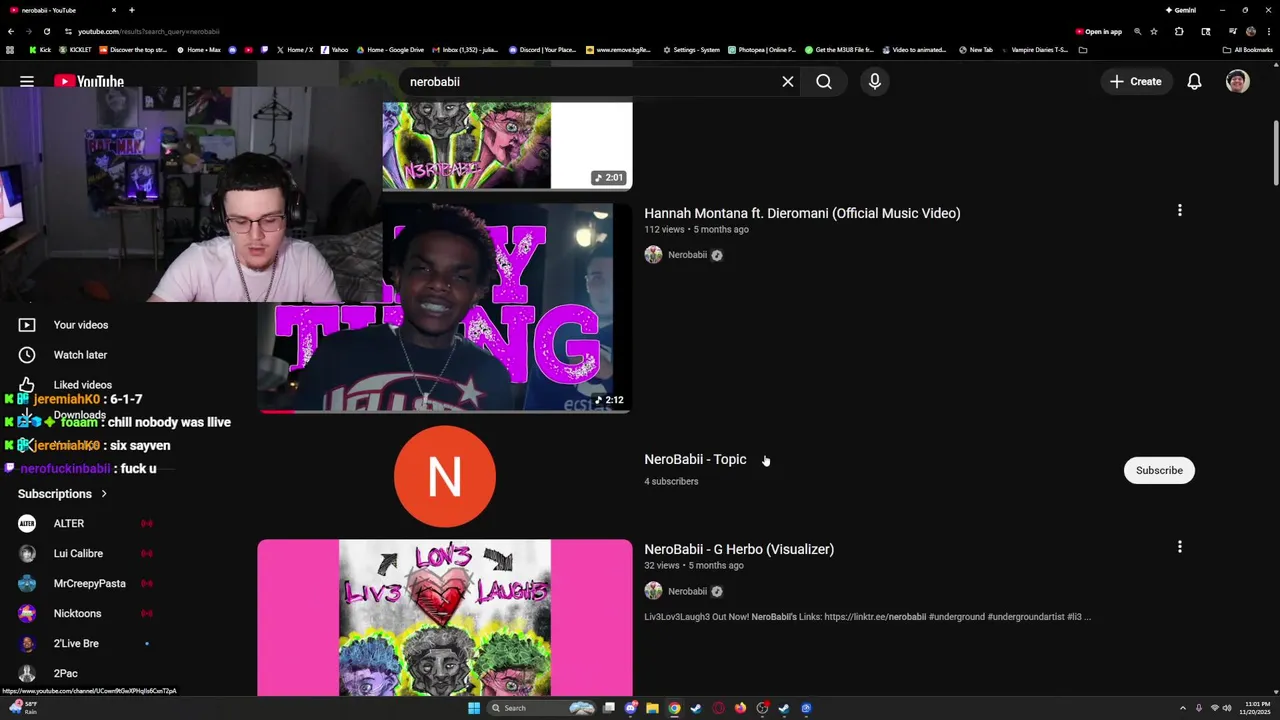Screen dimensions: 1280x720
Task: Open the notifications bell
Action: point(1194,81)
